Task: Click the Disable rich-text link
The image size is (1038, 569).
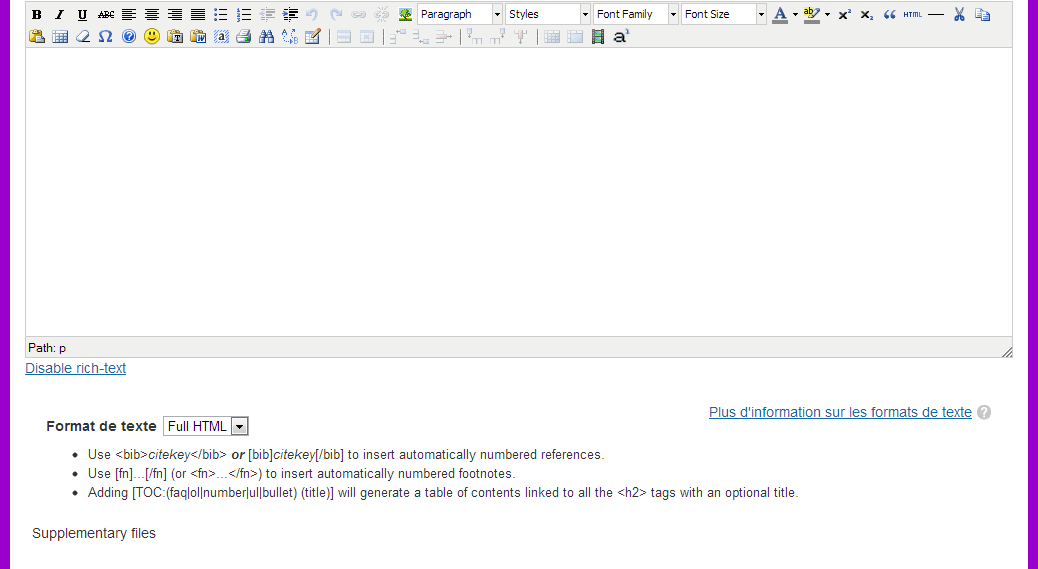Action: point(76,369)
